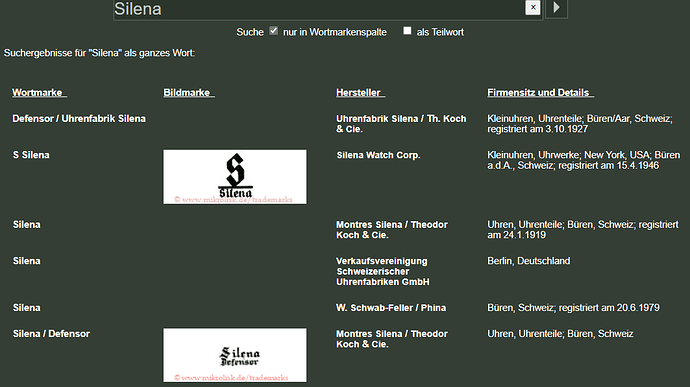
Task: Clear the search field with the X button
Action: [x=532, y=7]
